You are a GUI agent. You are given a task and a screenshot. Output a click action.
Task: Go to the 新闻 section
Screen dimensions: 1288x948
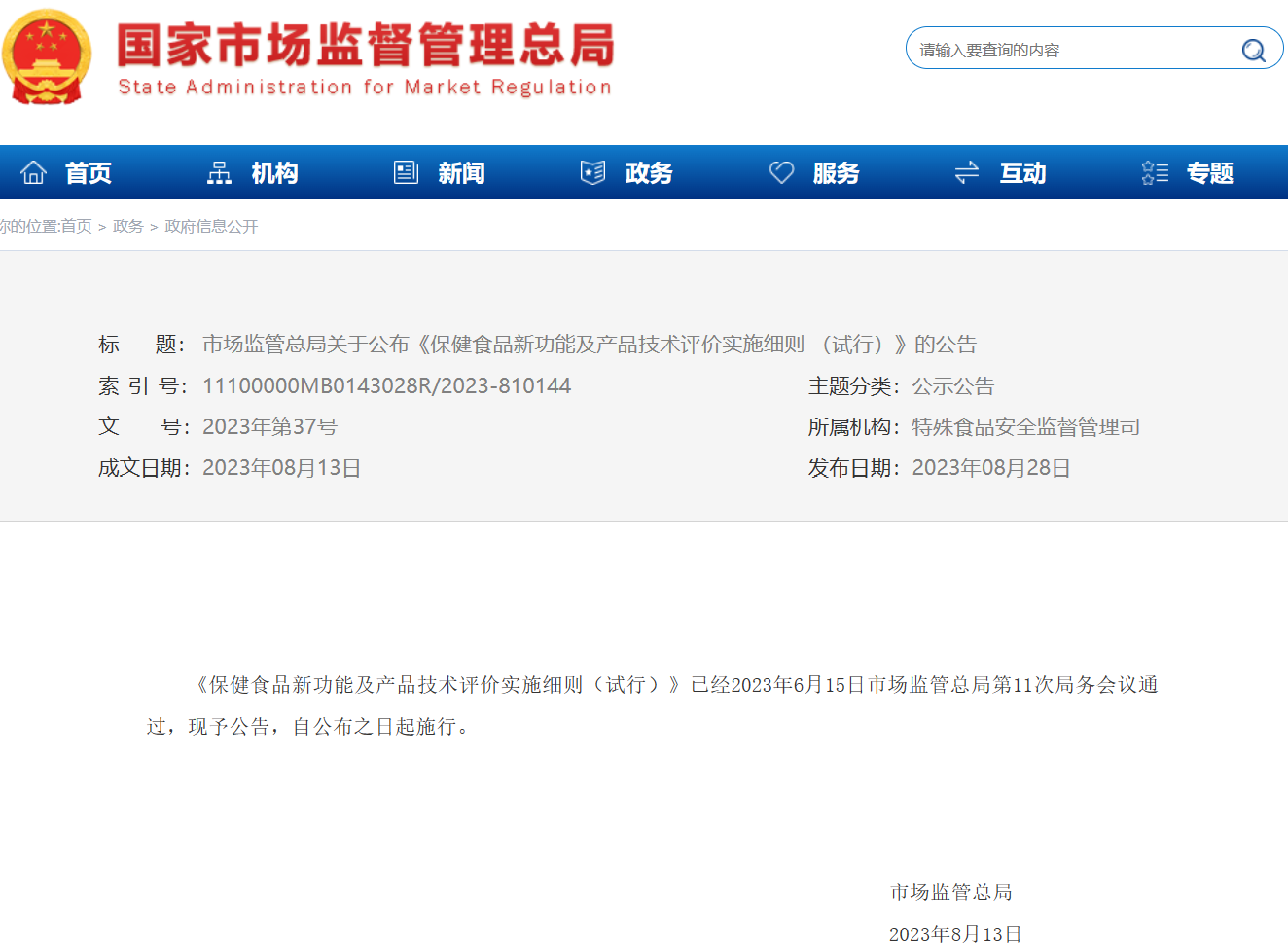coord(461,173)
